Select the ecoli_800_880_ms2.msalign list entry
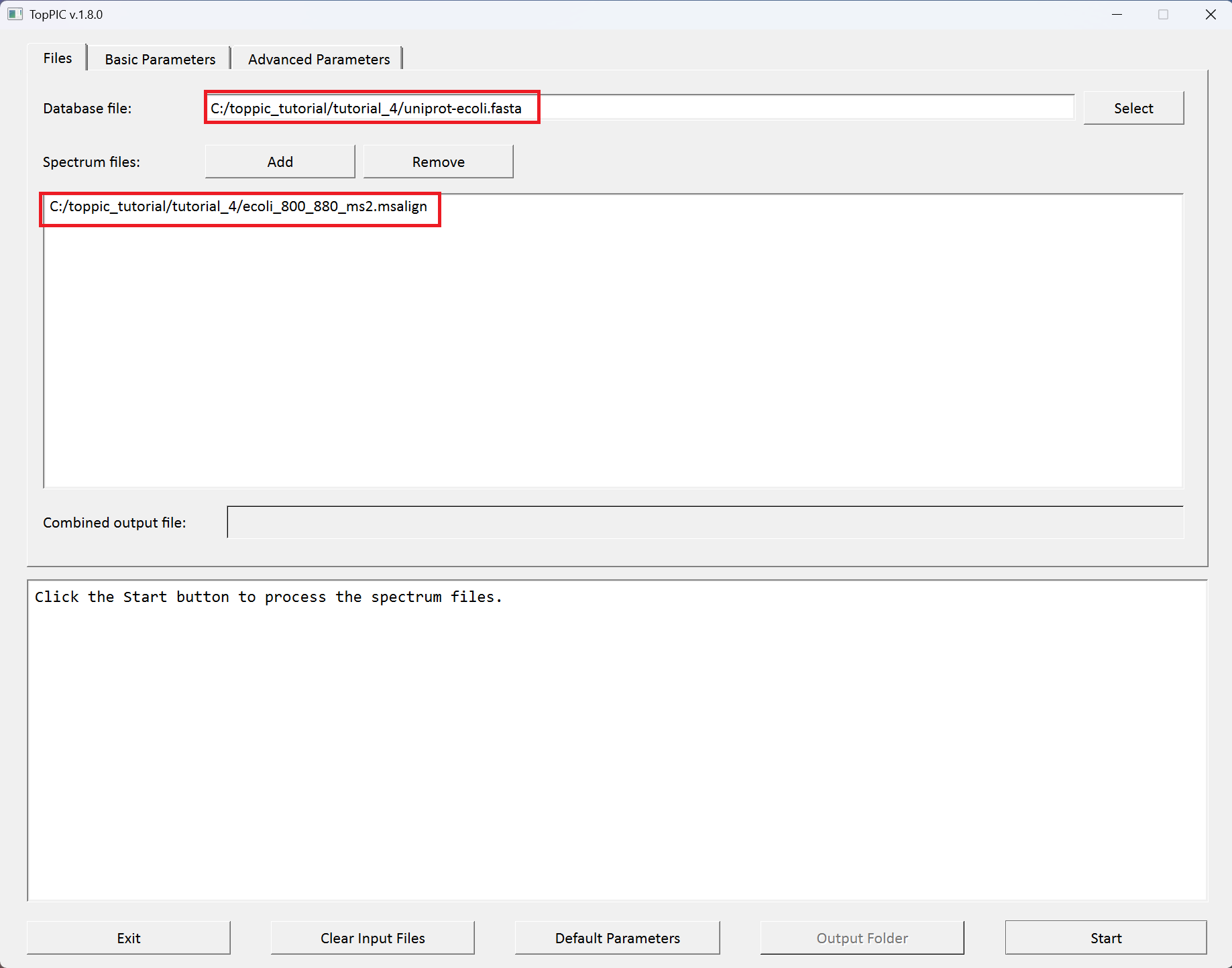The height and width of the screenshot is (968, 1232). coord(238,206)
